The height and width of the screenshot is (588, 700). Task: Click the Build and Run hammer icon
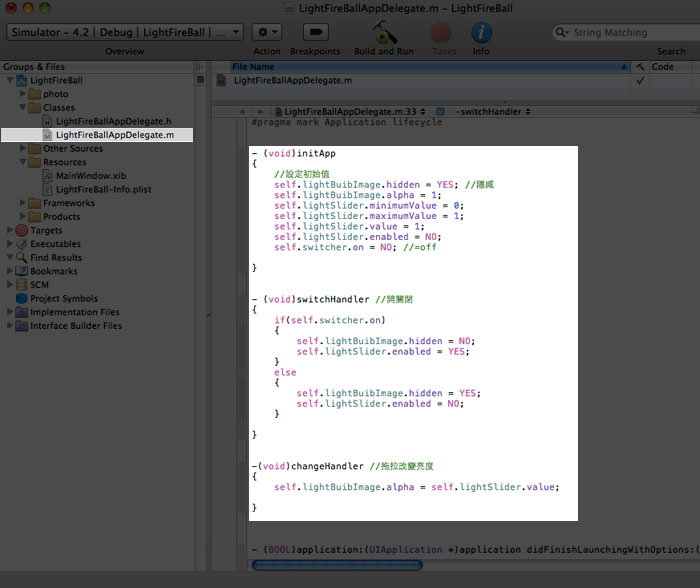pos(383,32)
